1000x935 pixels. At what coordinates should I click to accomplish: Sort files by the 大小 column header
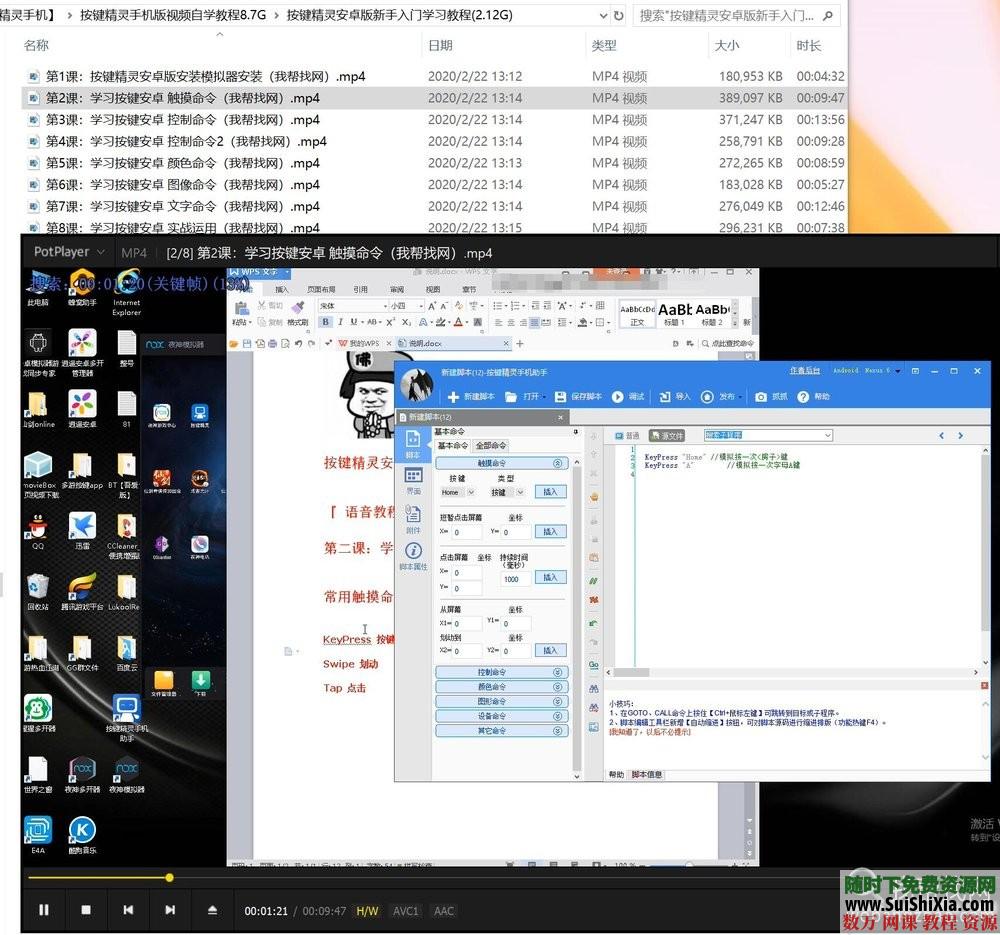(727, 46)
